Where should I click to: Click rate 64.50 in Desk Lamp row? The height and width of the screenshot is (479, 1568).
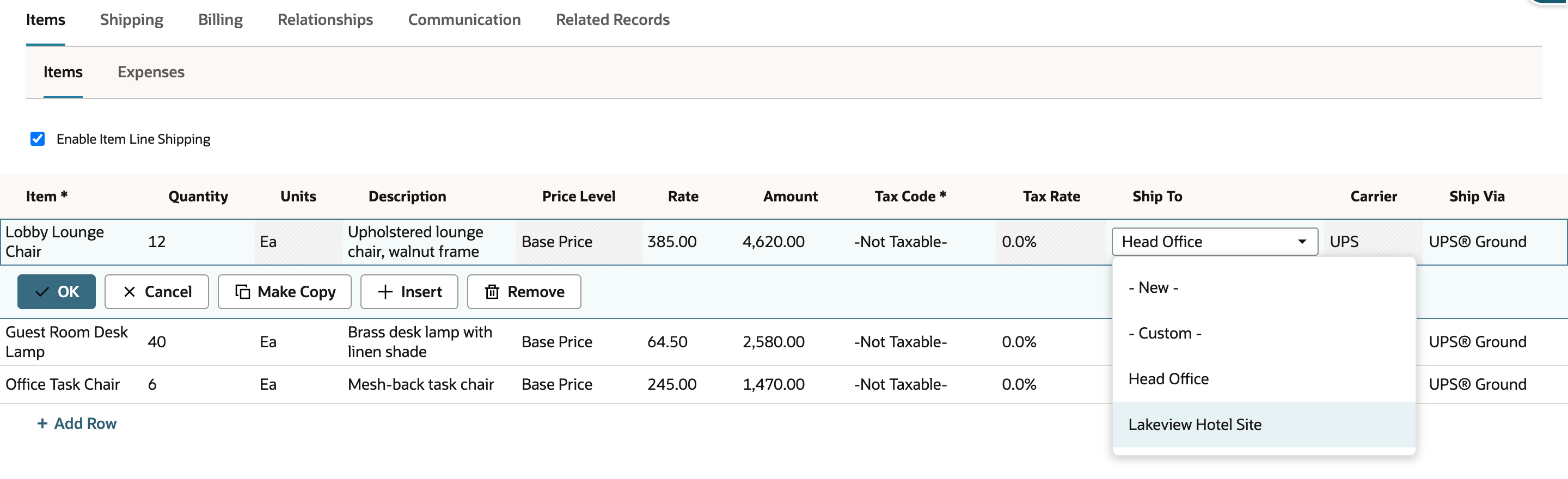(667, 341)
